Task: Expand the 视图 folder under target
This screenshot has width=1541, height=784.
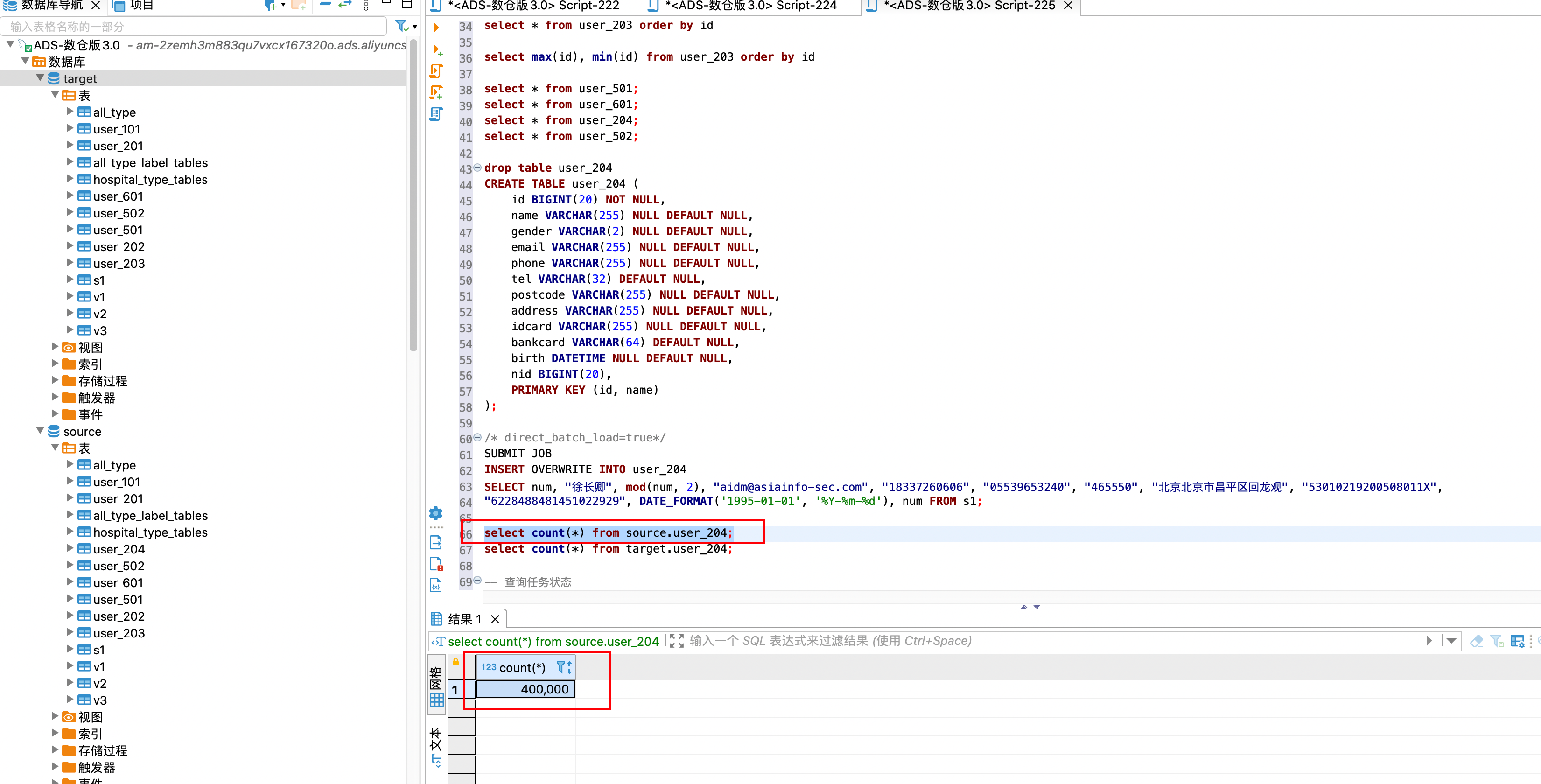Action: pos(55,346)
